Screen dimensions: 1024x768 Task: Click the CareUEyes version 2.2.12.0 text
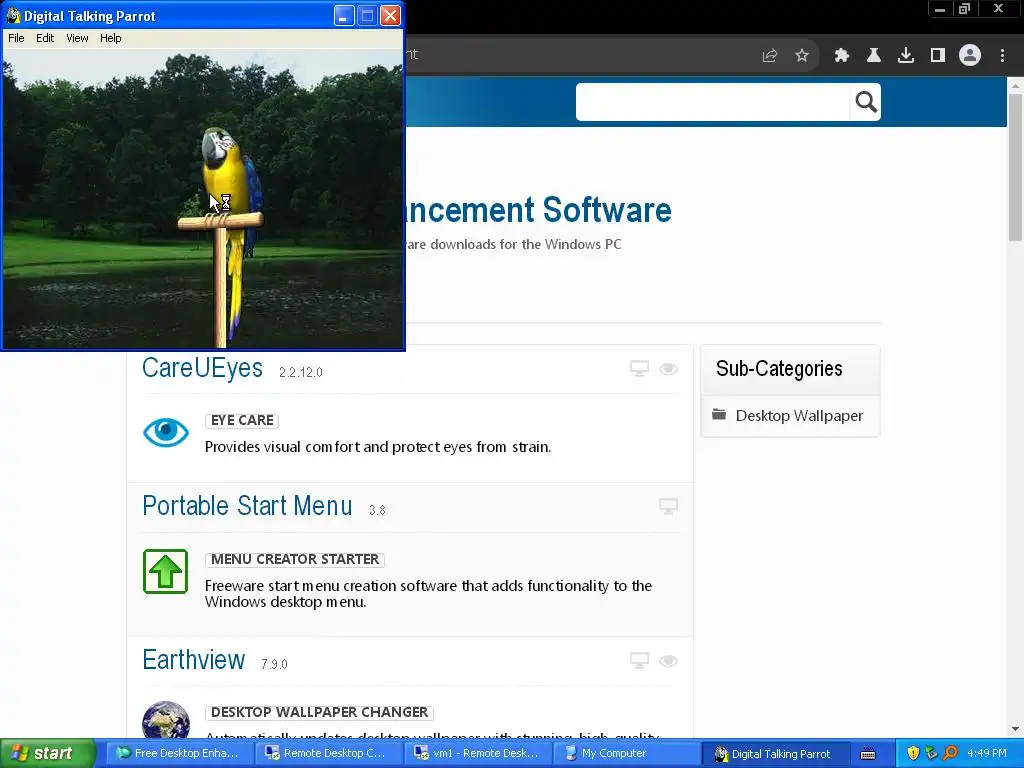tap(300, 372)
